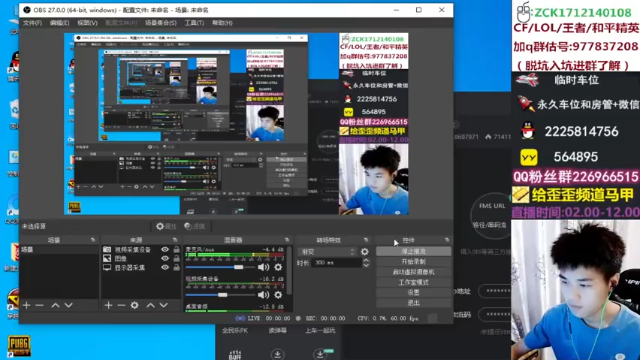Image resolution: width=640 pixels, height=360 pixels.
Task: Click 停止推流 to stop streaming
Action: (413, 252)
